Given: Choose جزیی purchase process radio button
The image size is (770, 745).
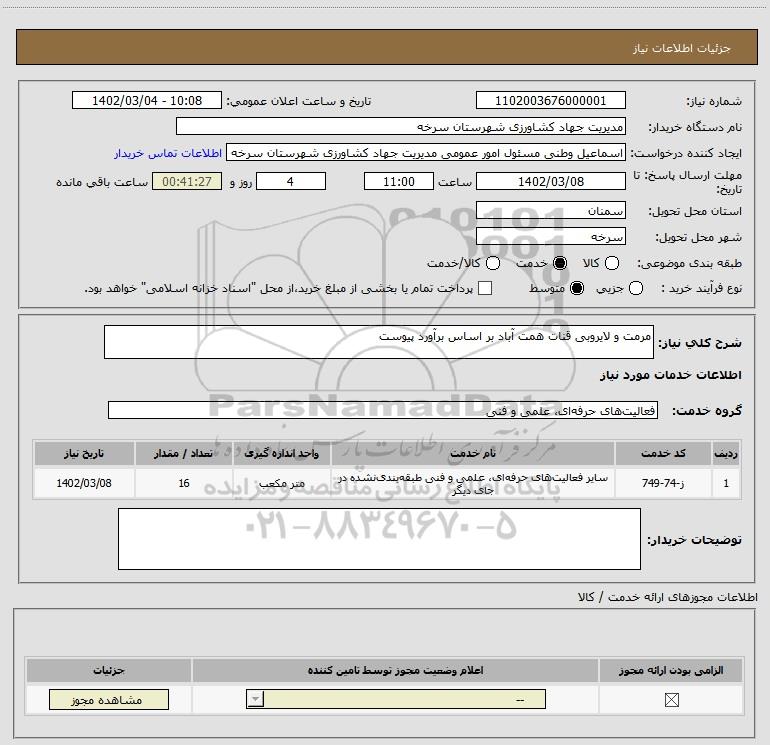Looking at the screenshot, I should (635, 288).
